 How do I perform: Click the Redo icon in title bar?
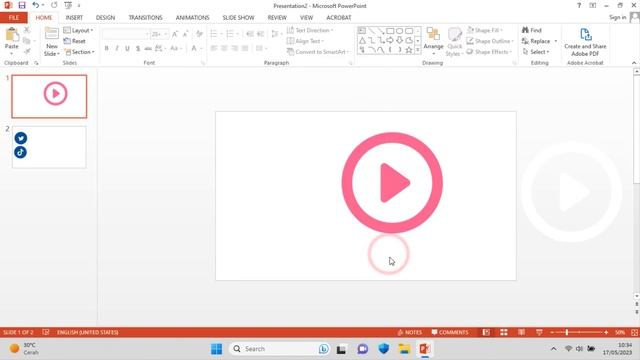click(x=54, y=5)
